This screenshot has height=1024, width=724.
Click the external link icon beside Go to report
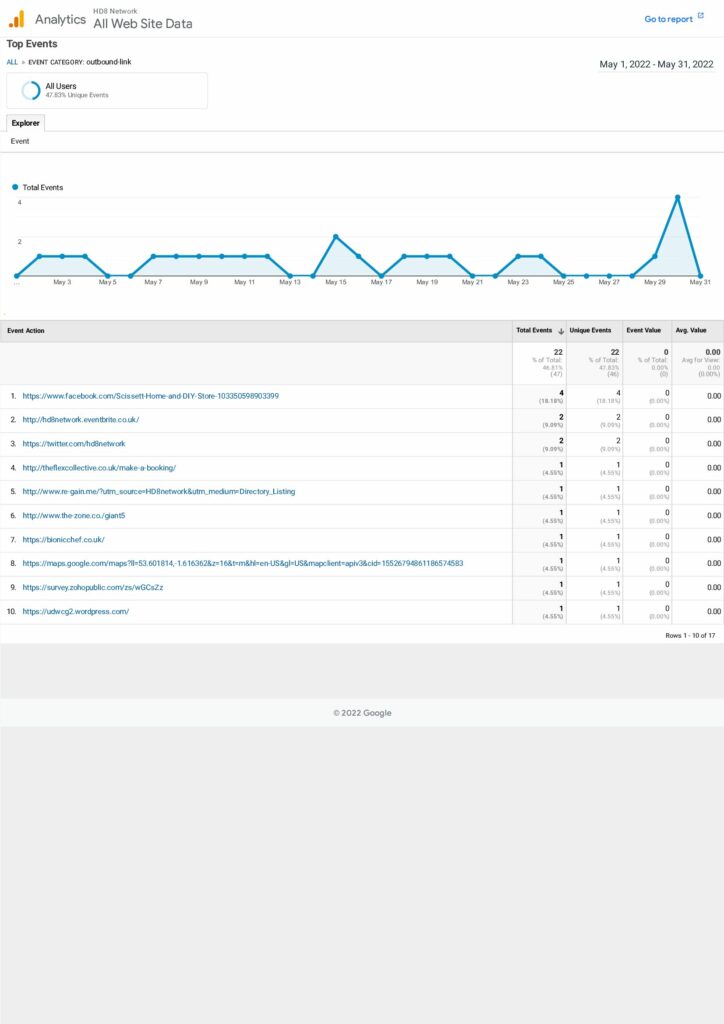point(701,17)
